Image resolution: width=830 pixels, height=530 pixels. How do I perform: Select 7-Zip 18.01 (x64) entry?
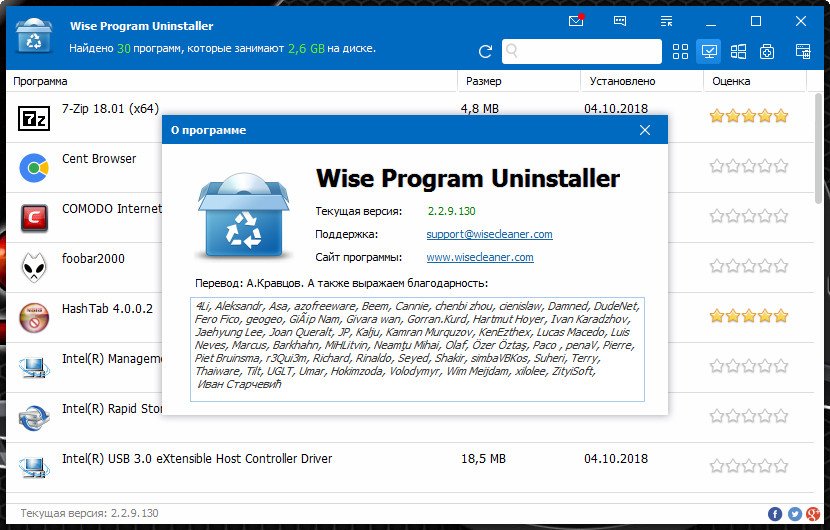tap(110, 109)
